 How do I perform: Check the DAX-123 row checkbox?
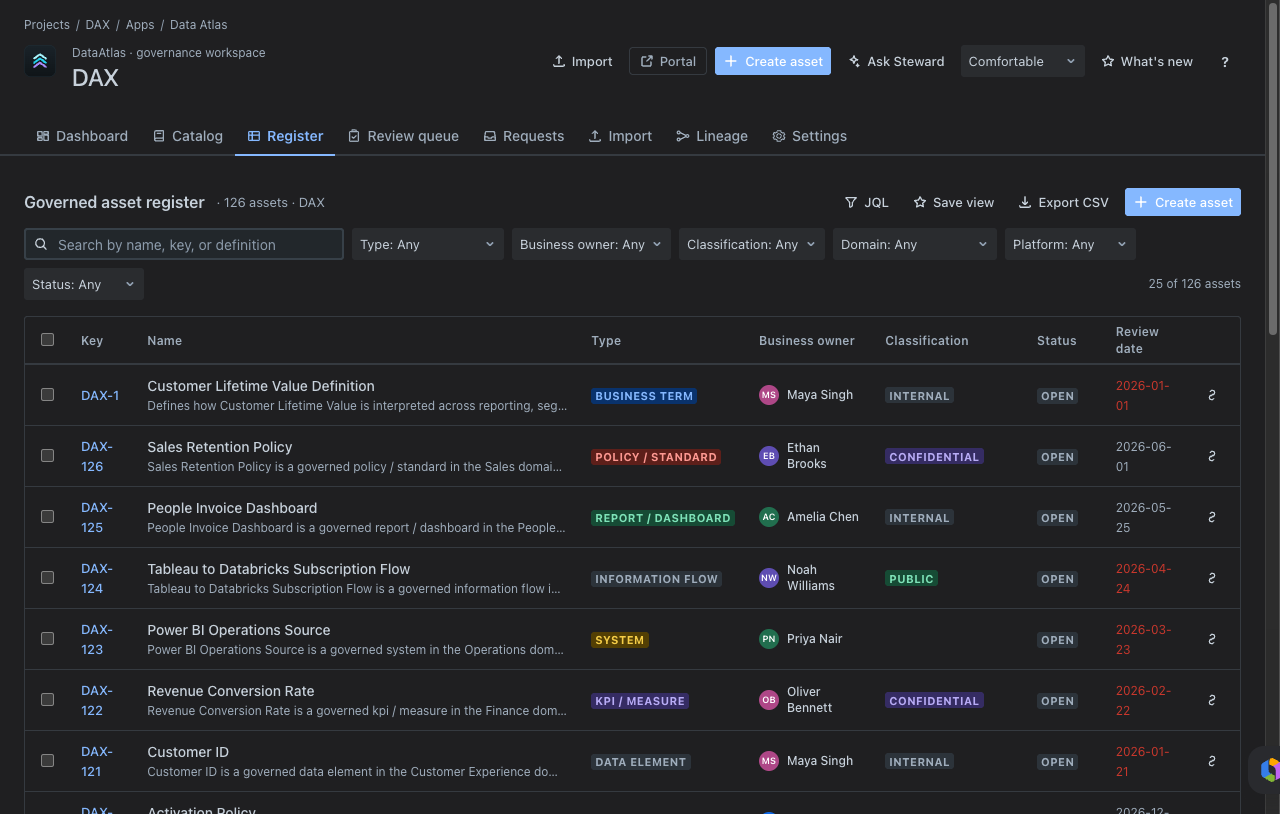click(47, 639)
